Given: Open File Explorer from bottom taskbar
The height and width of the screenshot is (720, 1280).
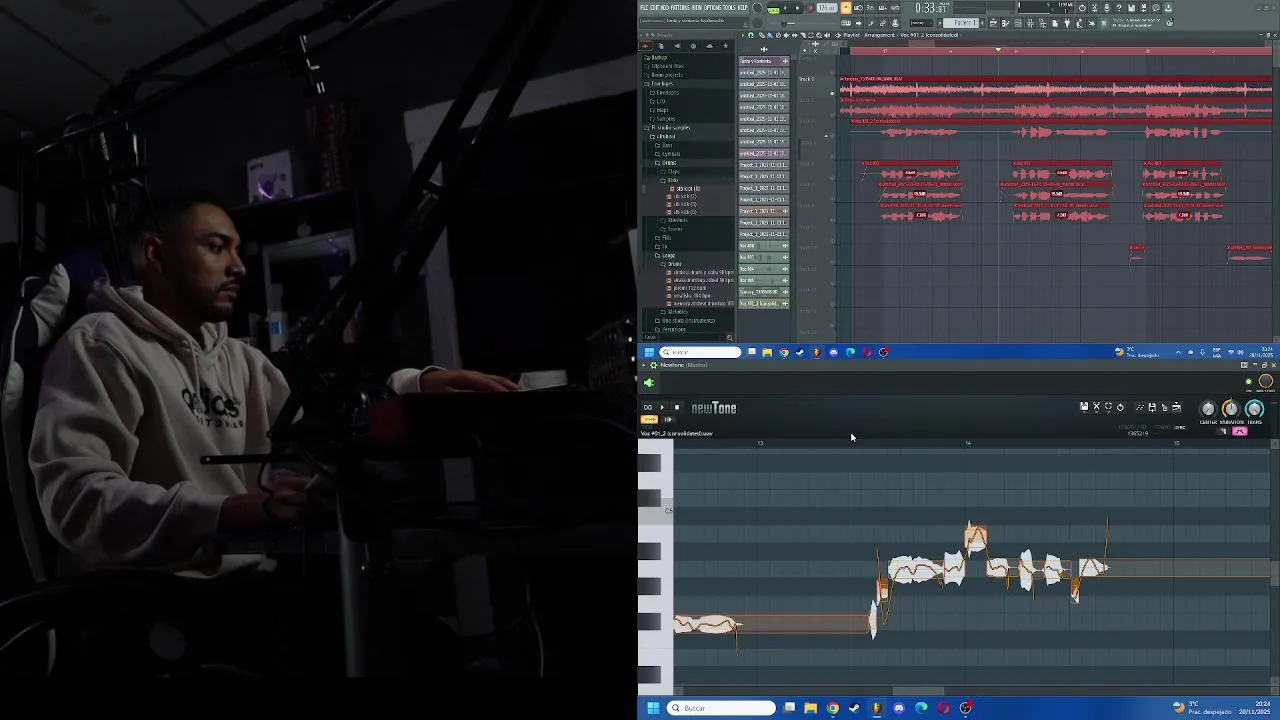Looking at the screenshot, I should click(810, 708).
